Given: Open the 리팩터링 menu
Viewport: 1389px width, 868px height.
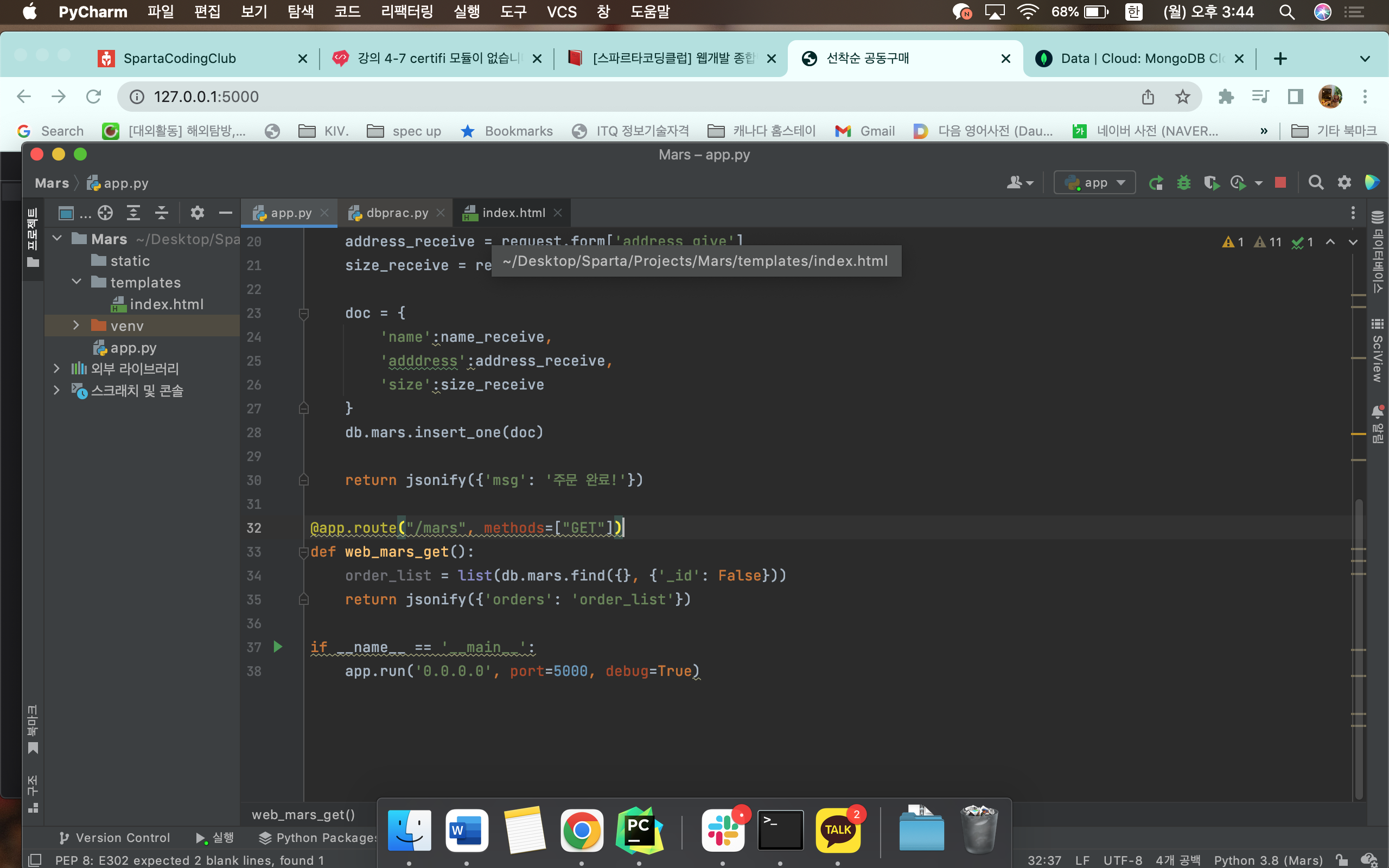Looking at the screenshot, I should [406, 11].
